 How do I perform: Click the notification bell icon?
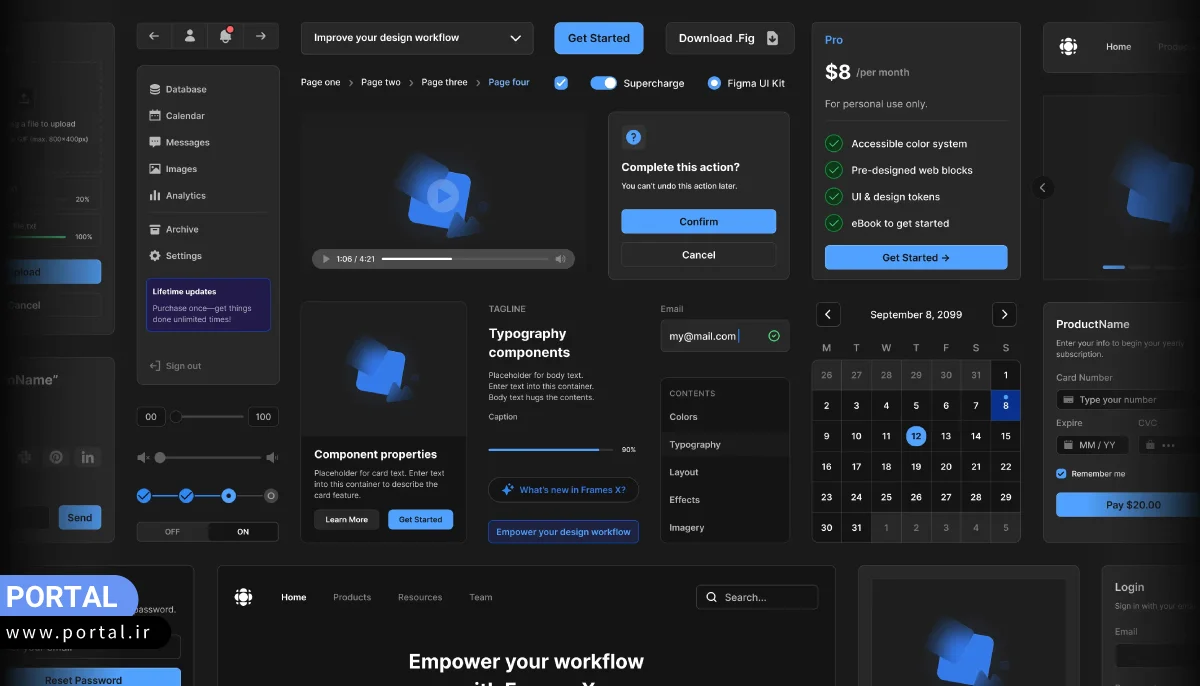point(225,34)
